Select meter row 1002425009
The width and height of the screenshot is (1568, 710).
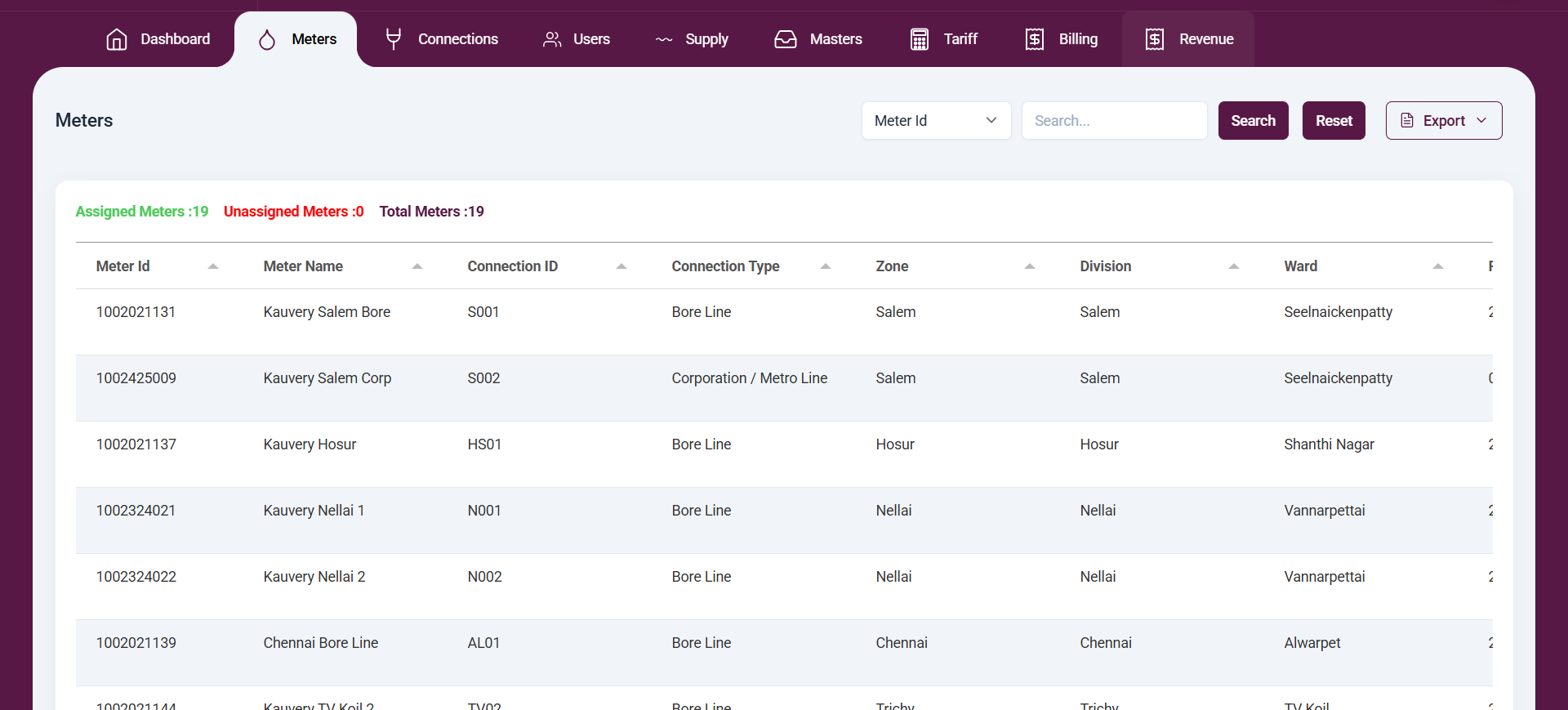[136, 378]
